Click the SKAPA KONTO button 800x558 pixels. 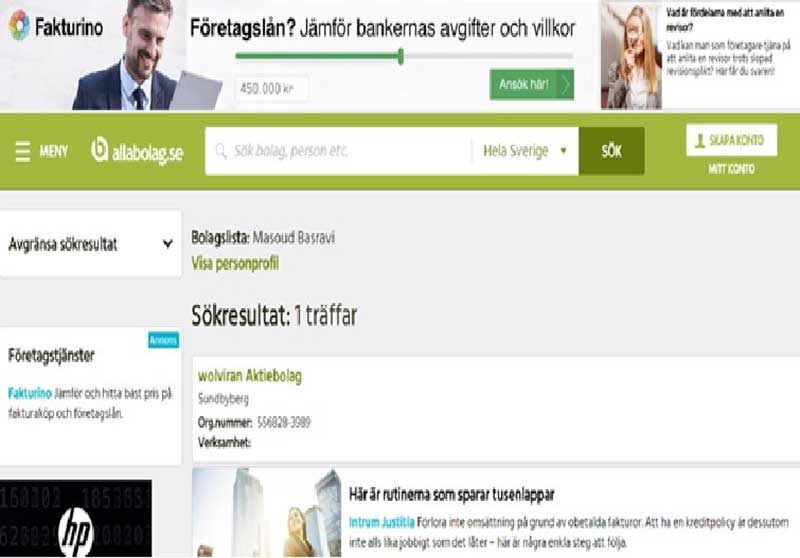[x=731, y=141]
